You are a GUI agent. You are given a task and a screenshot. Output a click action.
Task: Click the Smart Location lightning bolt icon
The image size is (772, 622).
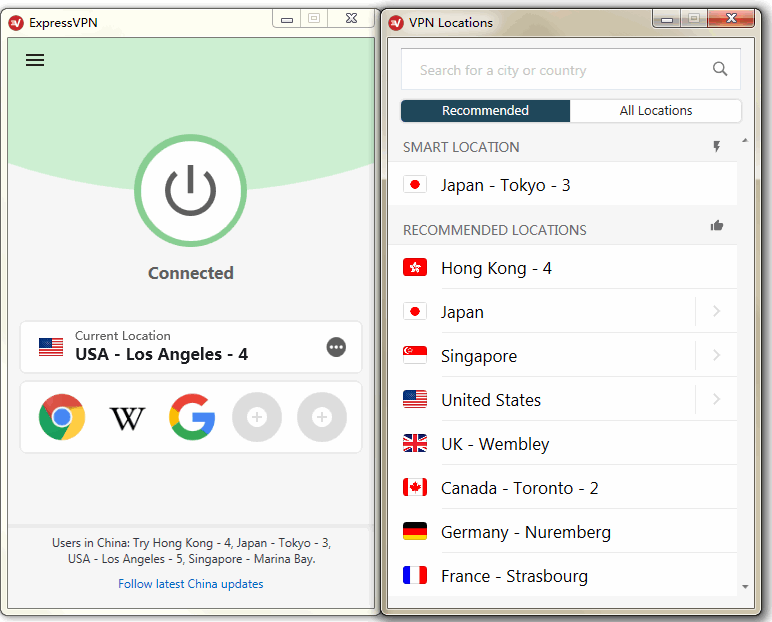tap(717, 147)
